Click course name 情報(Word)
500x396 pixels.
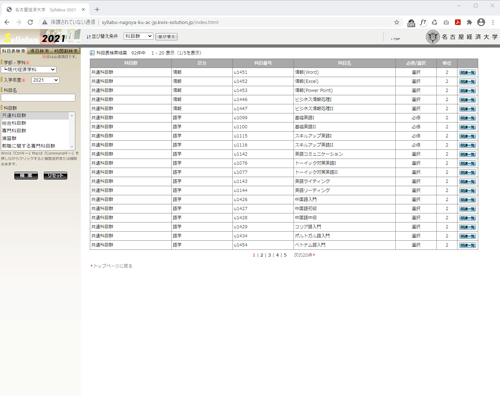click(307, 72)
